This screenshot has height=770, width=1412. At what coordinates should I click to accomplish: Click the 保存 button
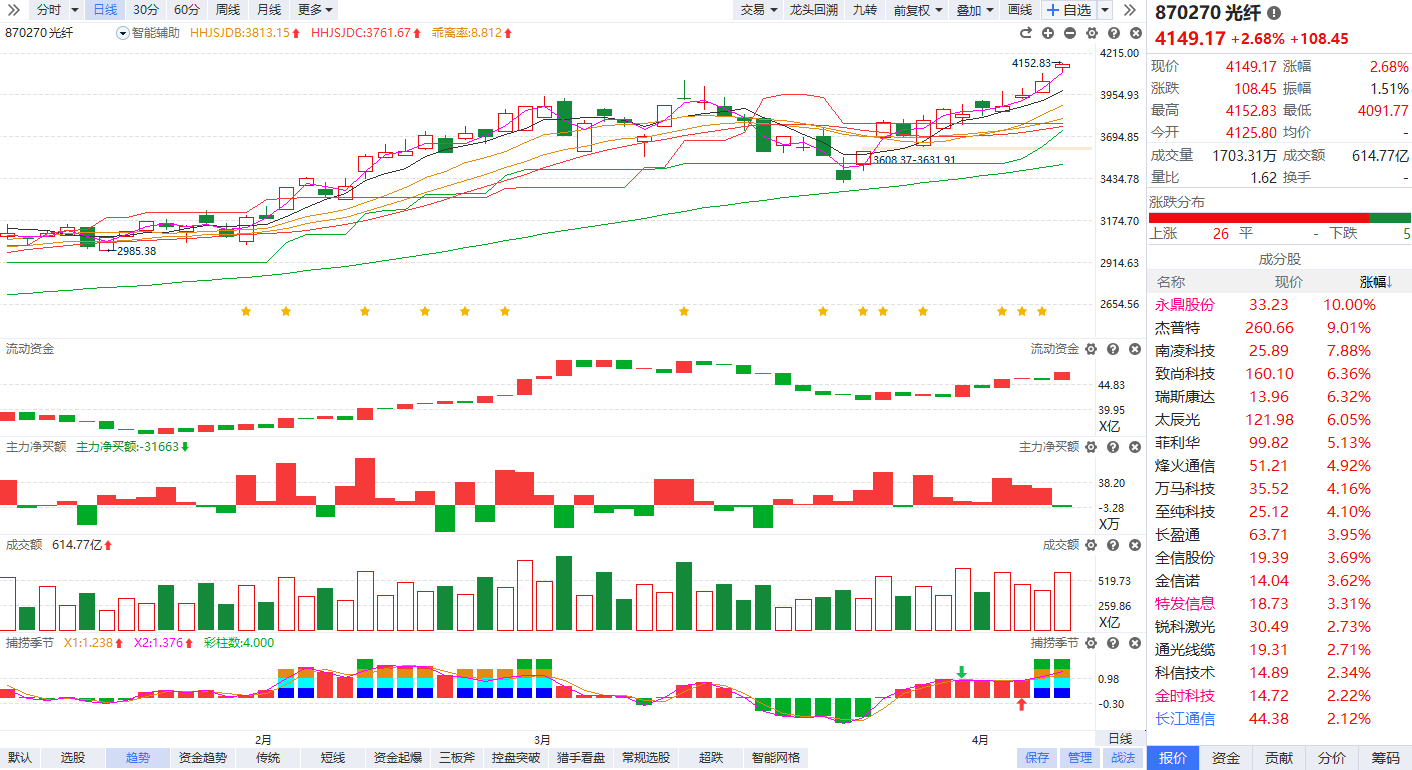coord(1037,758)
